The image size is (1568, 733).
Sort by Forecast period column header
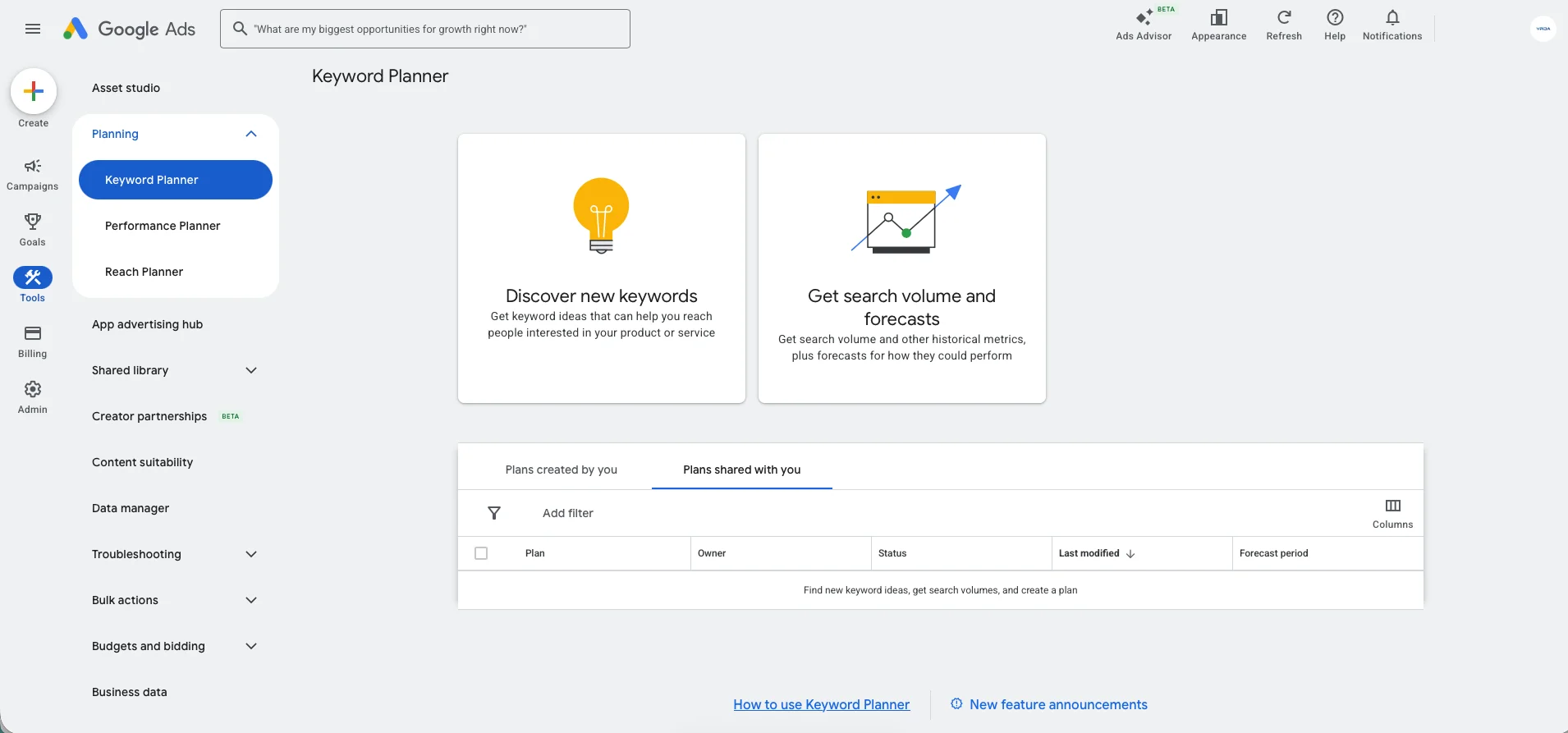(x=1274, y=553)
